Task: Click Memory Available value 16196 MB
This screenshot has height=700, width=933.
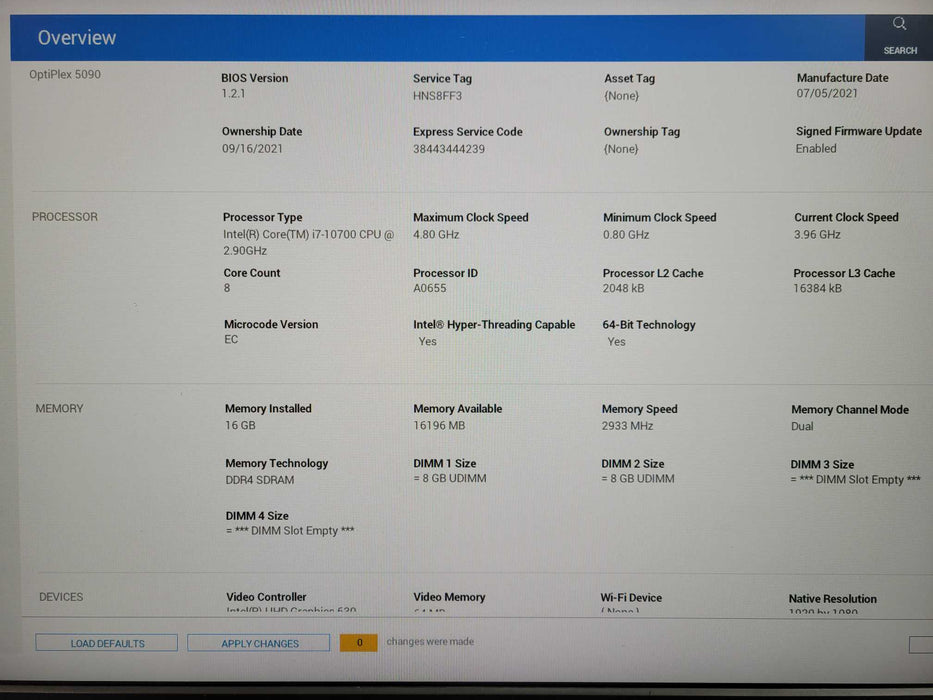Action: click(x=439, y=426)
